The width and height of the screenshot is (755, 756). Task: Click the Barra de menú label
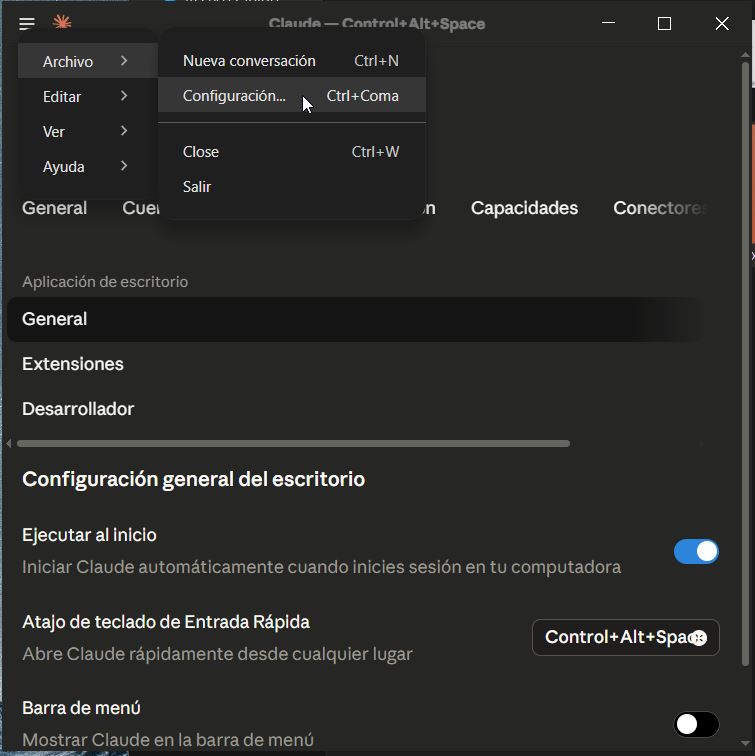pyautogui.click(x=81, y=708)
